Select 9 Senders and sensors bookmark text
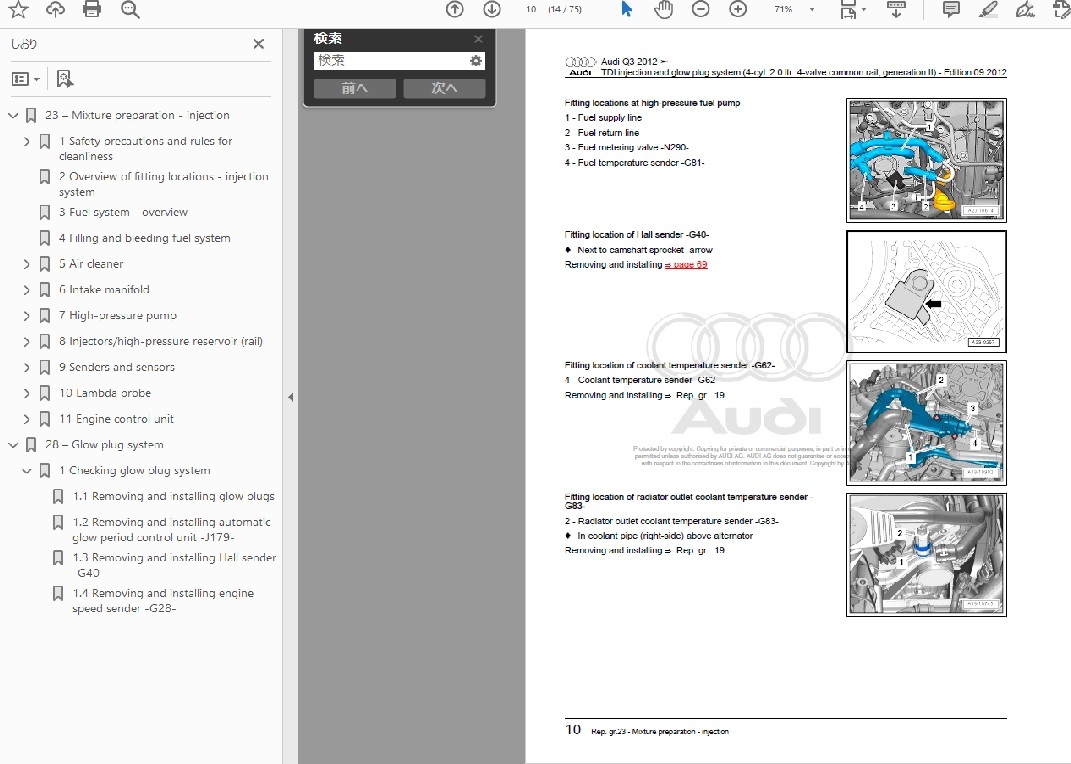 pyautogui.click(x=117, y=367)
